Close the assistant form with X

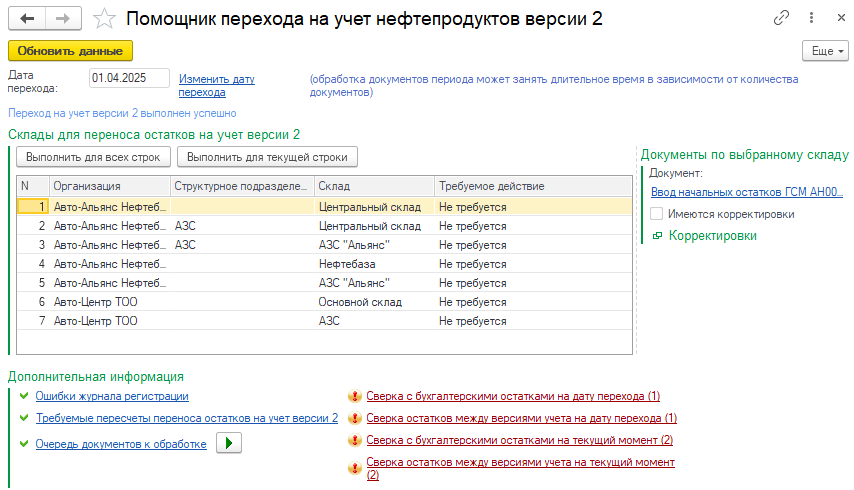click(x=836, y=19)
